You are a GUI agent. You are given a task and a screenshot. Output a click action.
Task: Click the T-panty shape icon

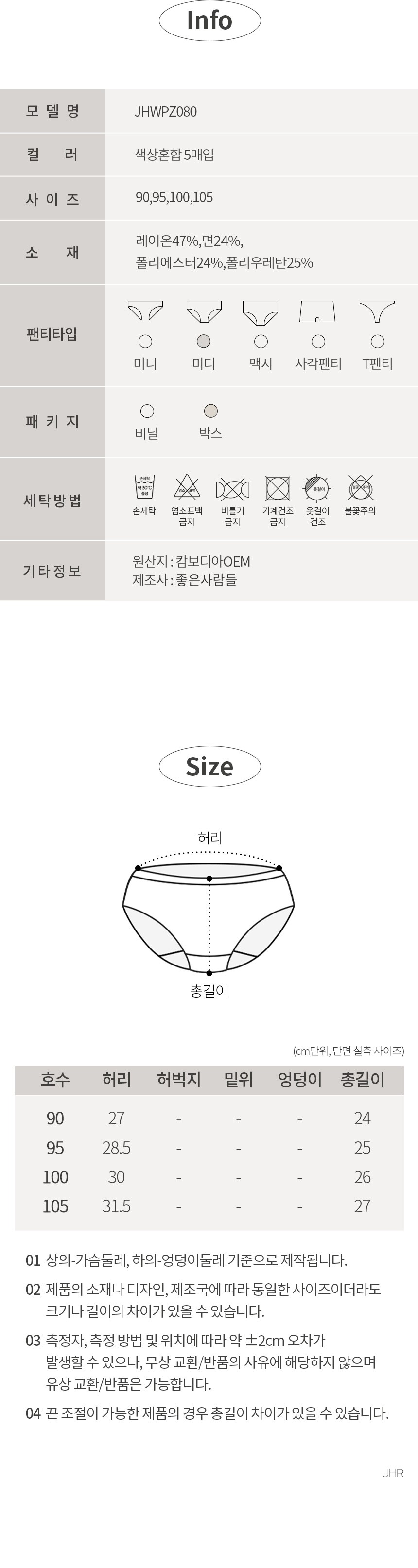tap(377, 311)
